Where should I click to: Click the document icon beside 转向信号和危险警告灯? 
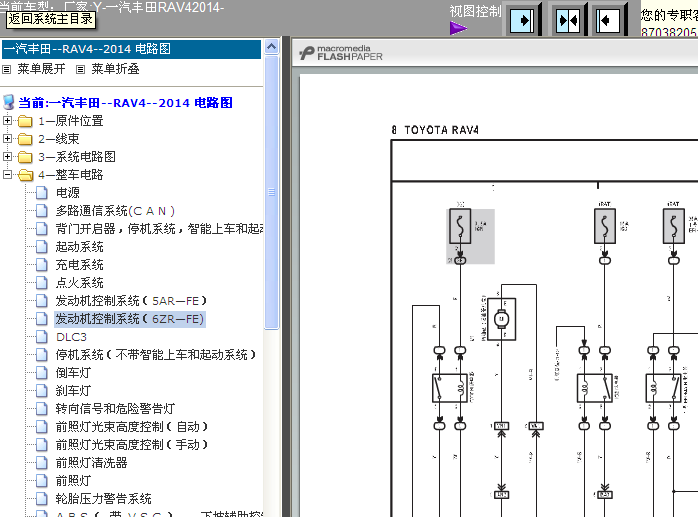coord(41,409)
